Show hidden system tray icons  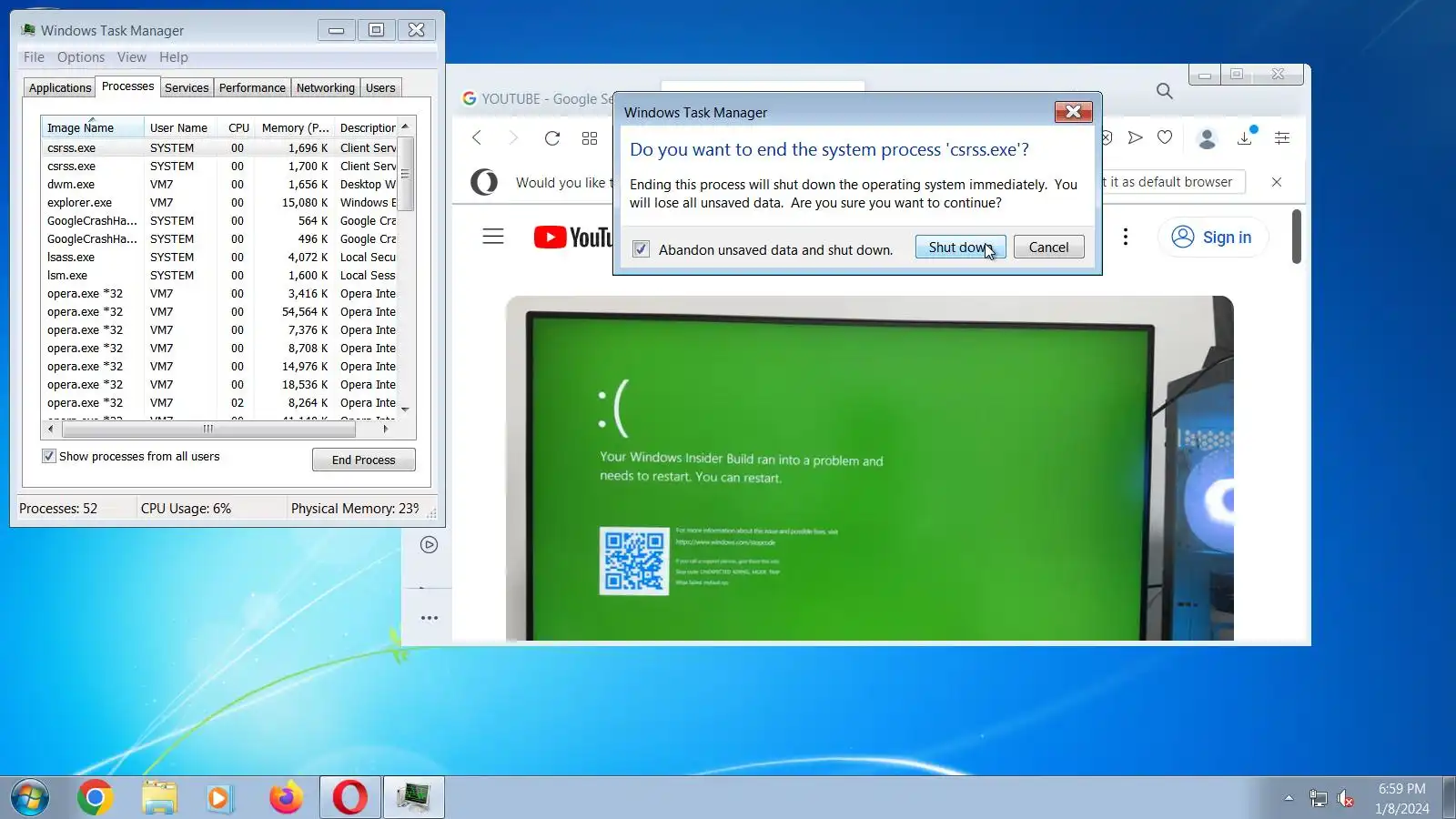1289,798
